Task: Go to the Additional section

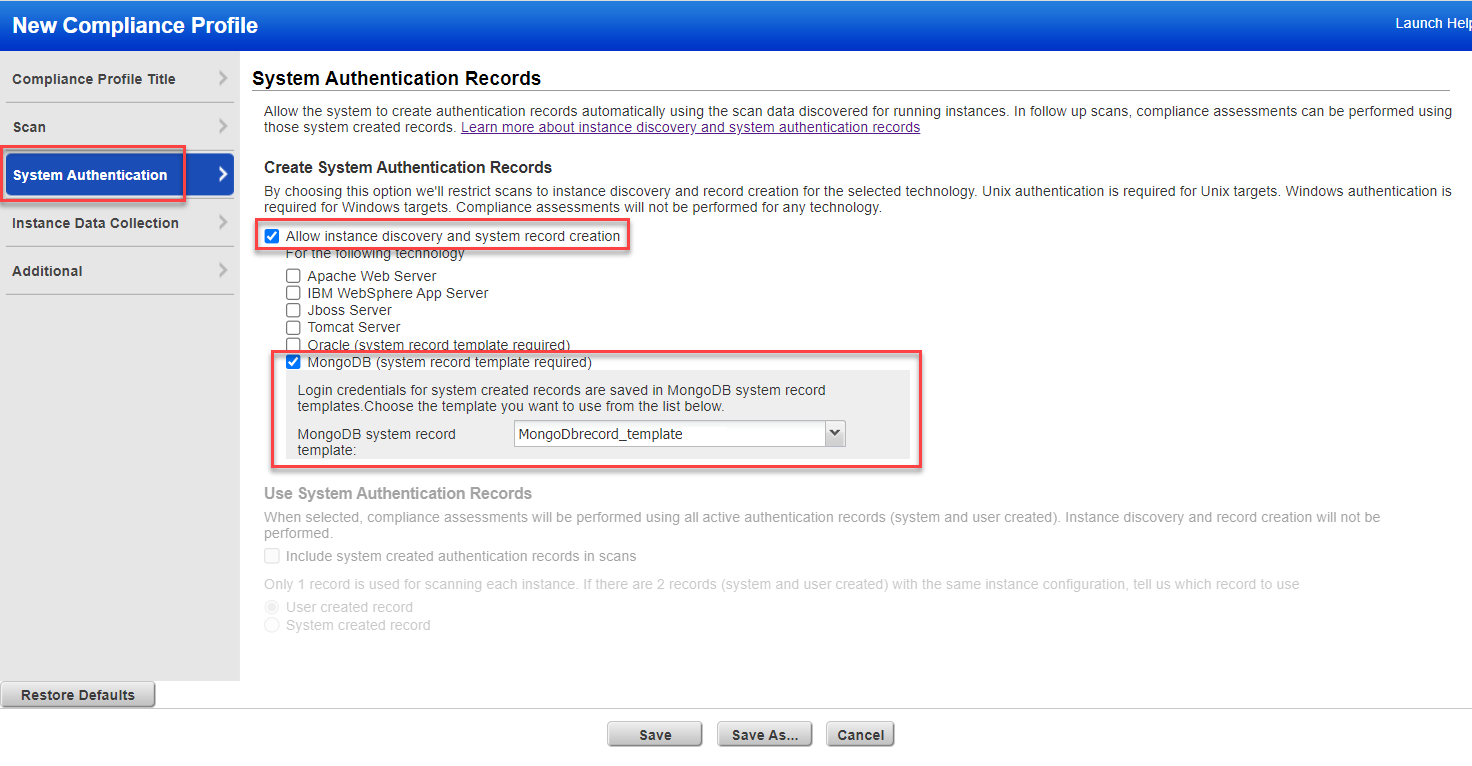Action: 47,271
